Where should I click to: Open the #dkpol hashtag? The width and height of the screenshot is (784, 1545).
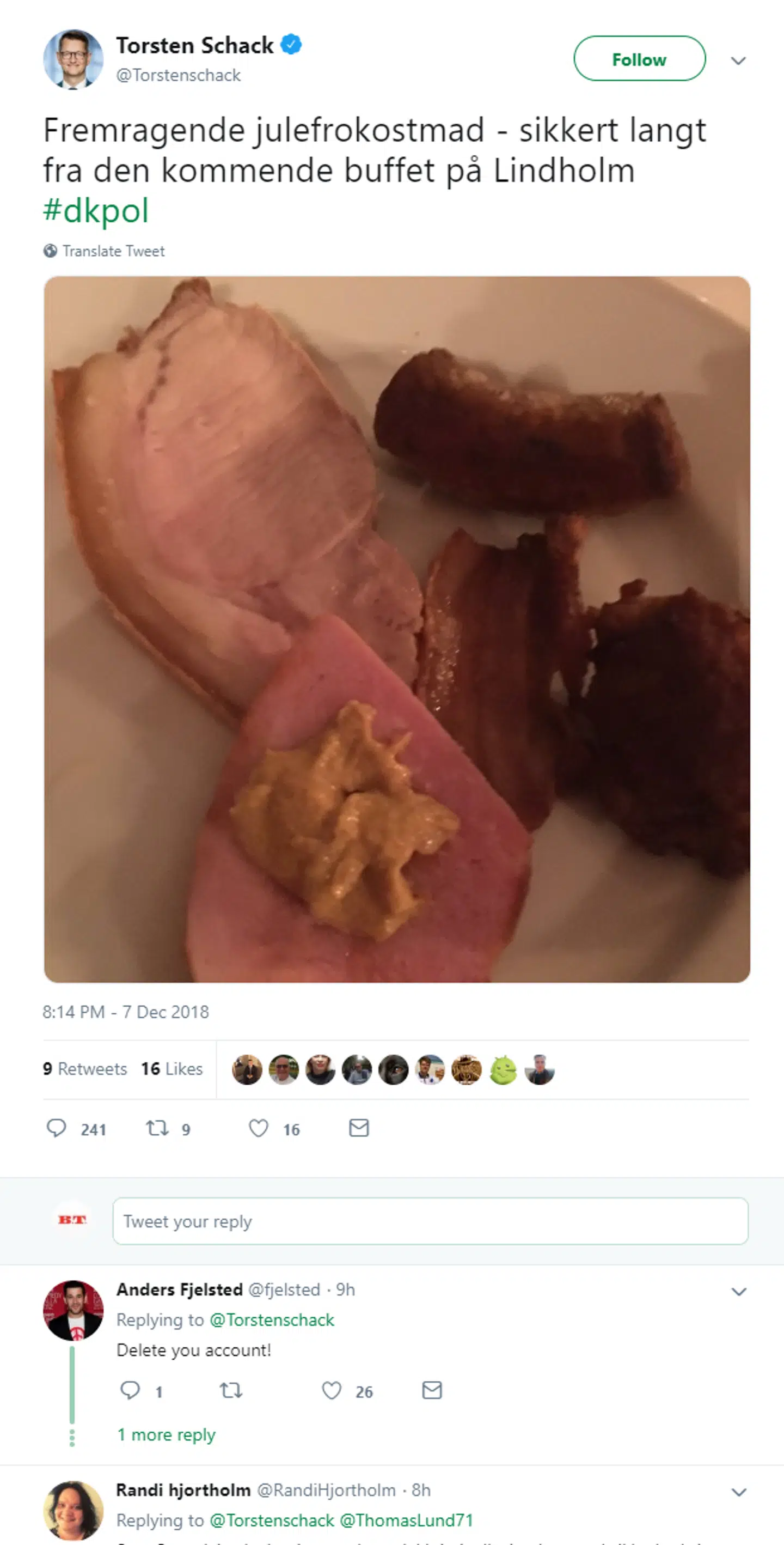[96, 210]
